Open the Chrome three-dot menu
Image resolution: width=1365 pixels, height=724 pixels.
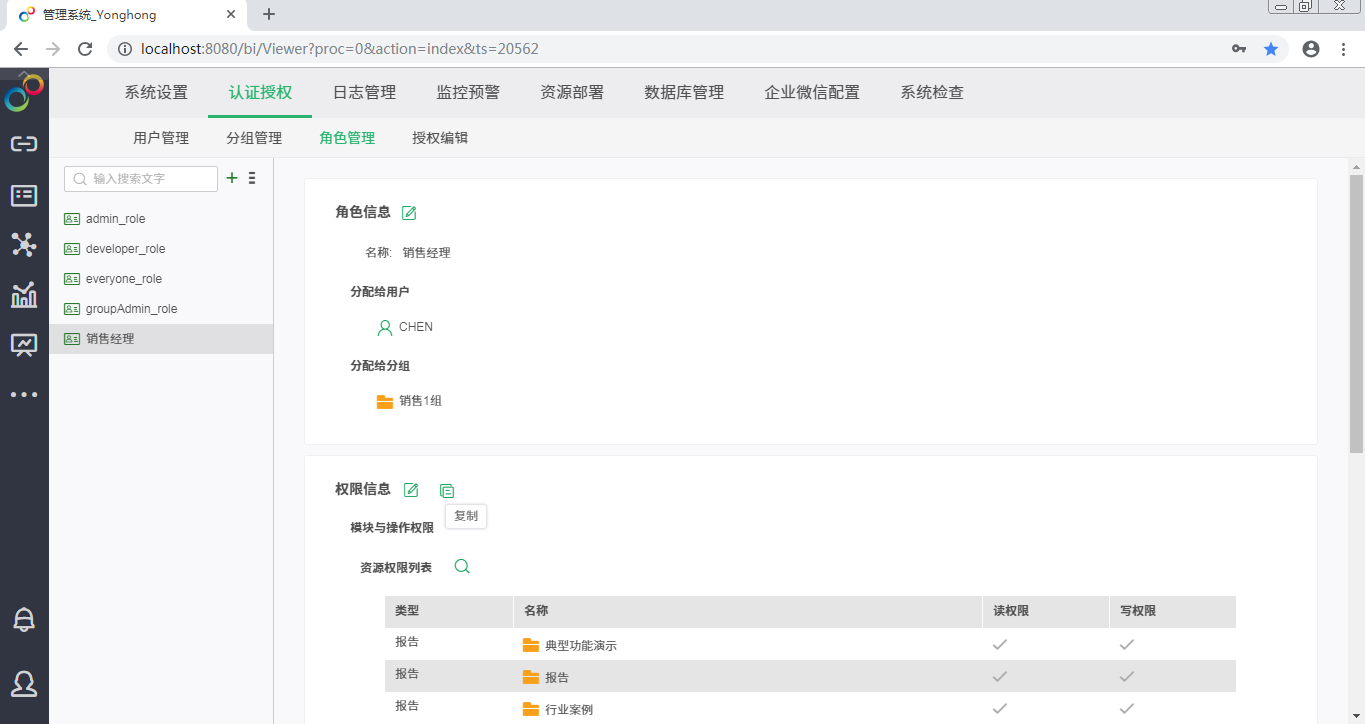[1343, 49]
